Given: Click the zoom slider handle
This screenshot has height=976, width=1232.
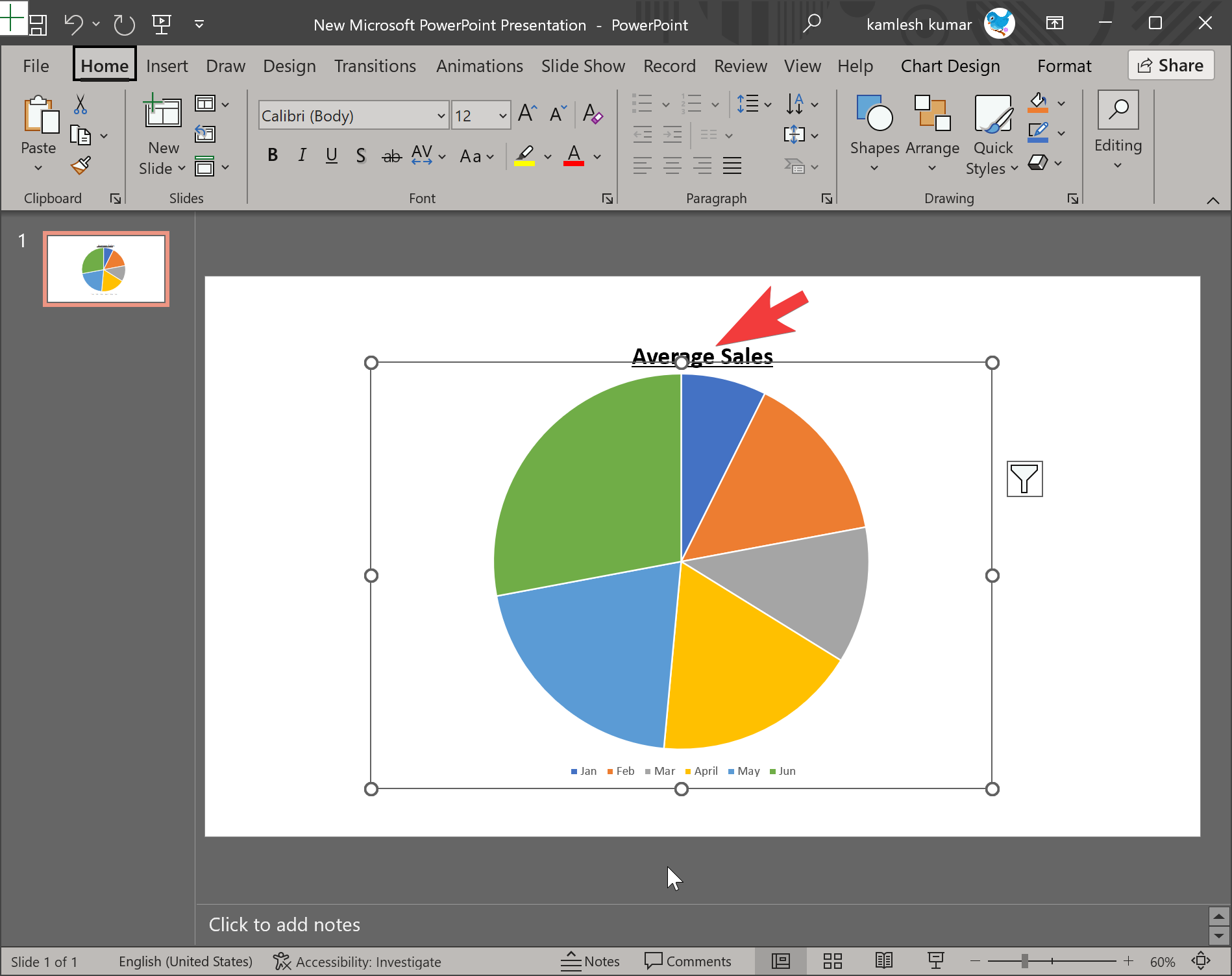Looking at the screenshot, I should coord(1024,961).
